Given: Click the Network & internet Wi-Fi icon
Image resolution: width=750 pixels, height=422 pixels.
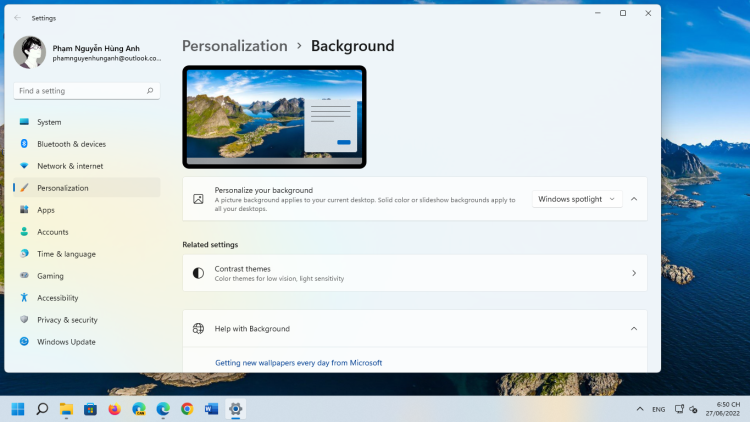Looking at the screenshot, I should pos(24,166).
